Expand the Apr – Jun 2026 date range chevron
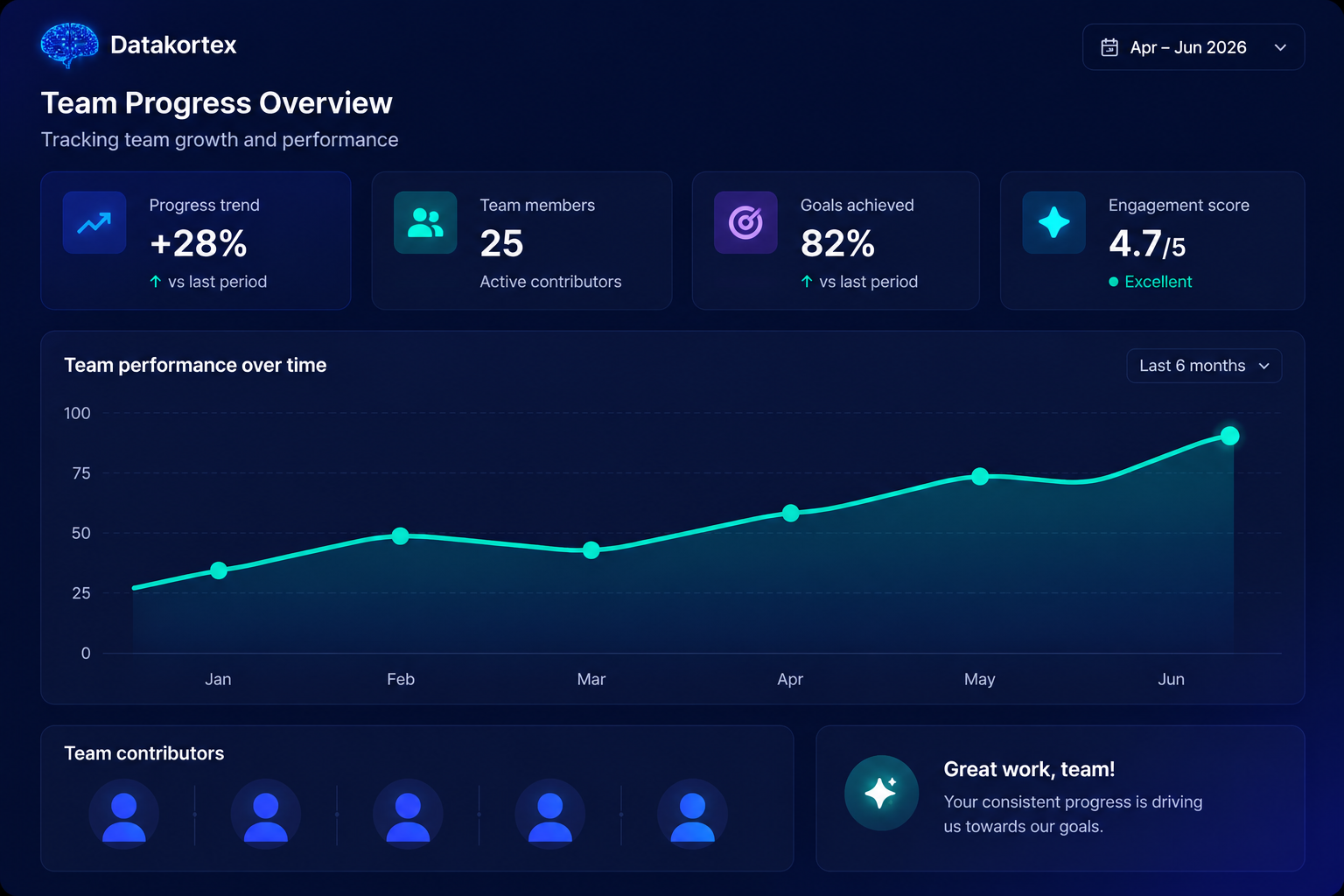 [1280, 47]
